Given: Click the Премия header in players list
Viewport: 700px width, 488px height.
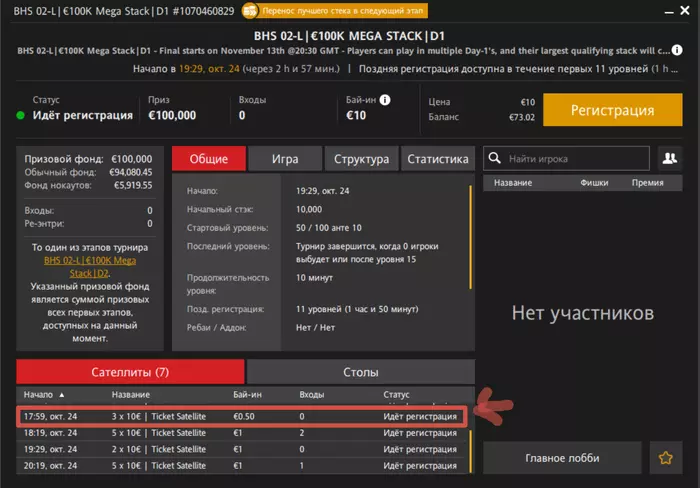Looking at the screenshot, I should tap(647, 183).
